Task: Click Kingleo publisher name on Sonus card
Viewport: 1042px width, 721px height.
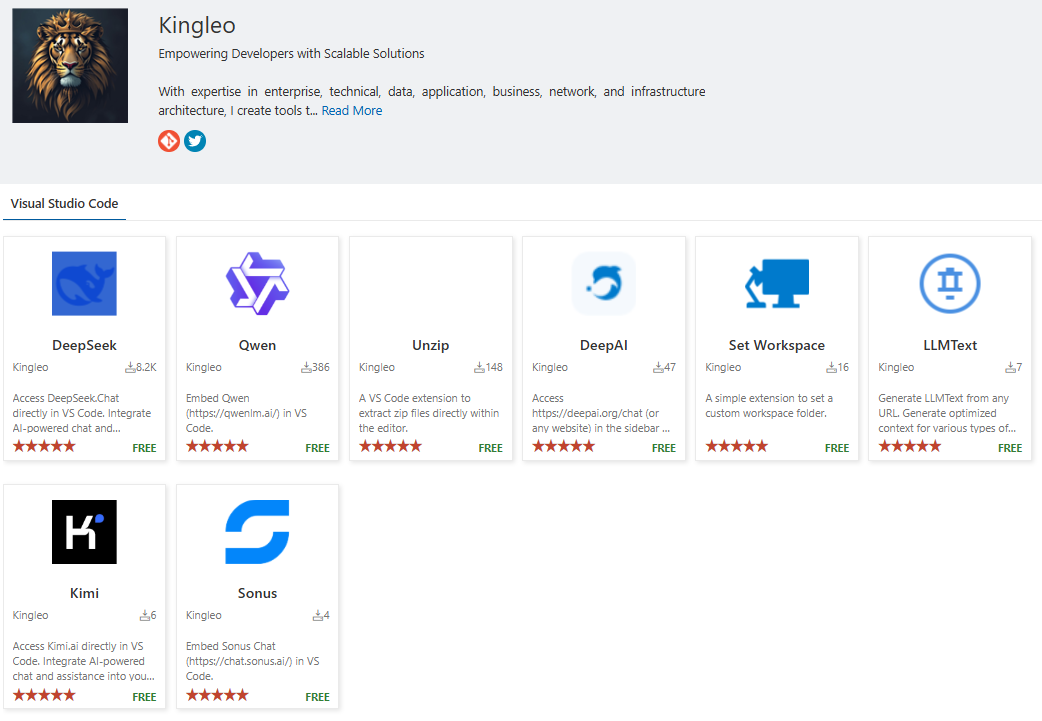Action: (203, 615)
